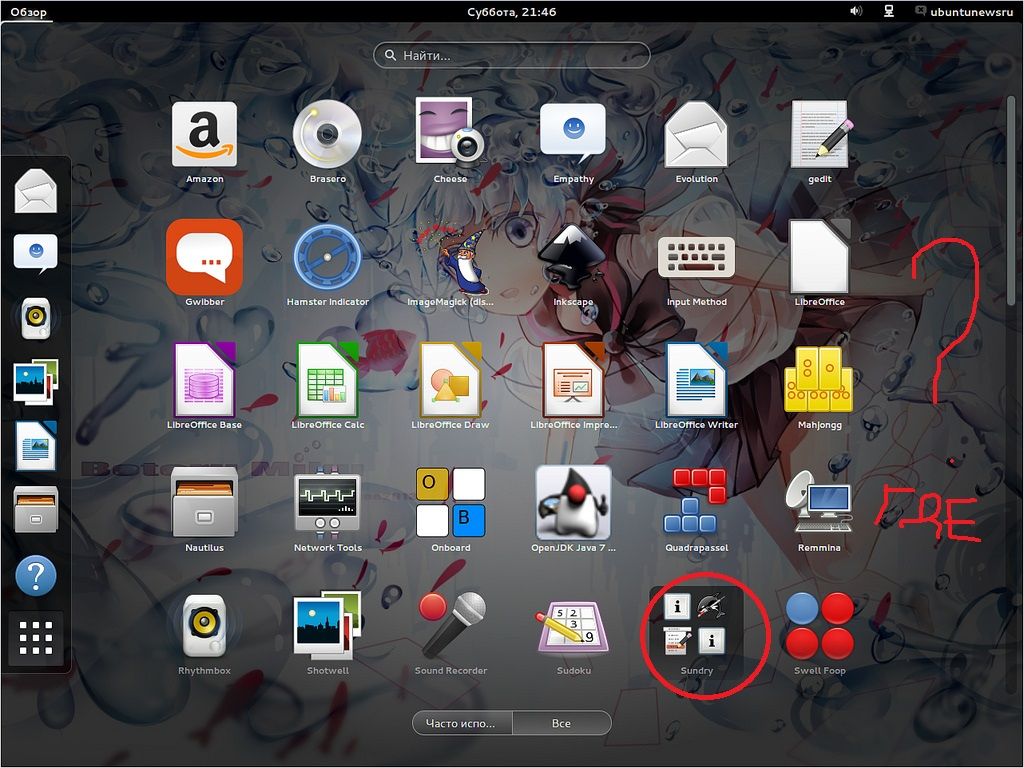Image resolution: width=1024 pixels, height=768 pixels.
Task: Launch the Brasero disc burner app
Action: (327, 136)
